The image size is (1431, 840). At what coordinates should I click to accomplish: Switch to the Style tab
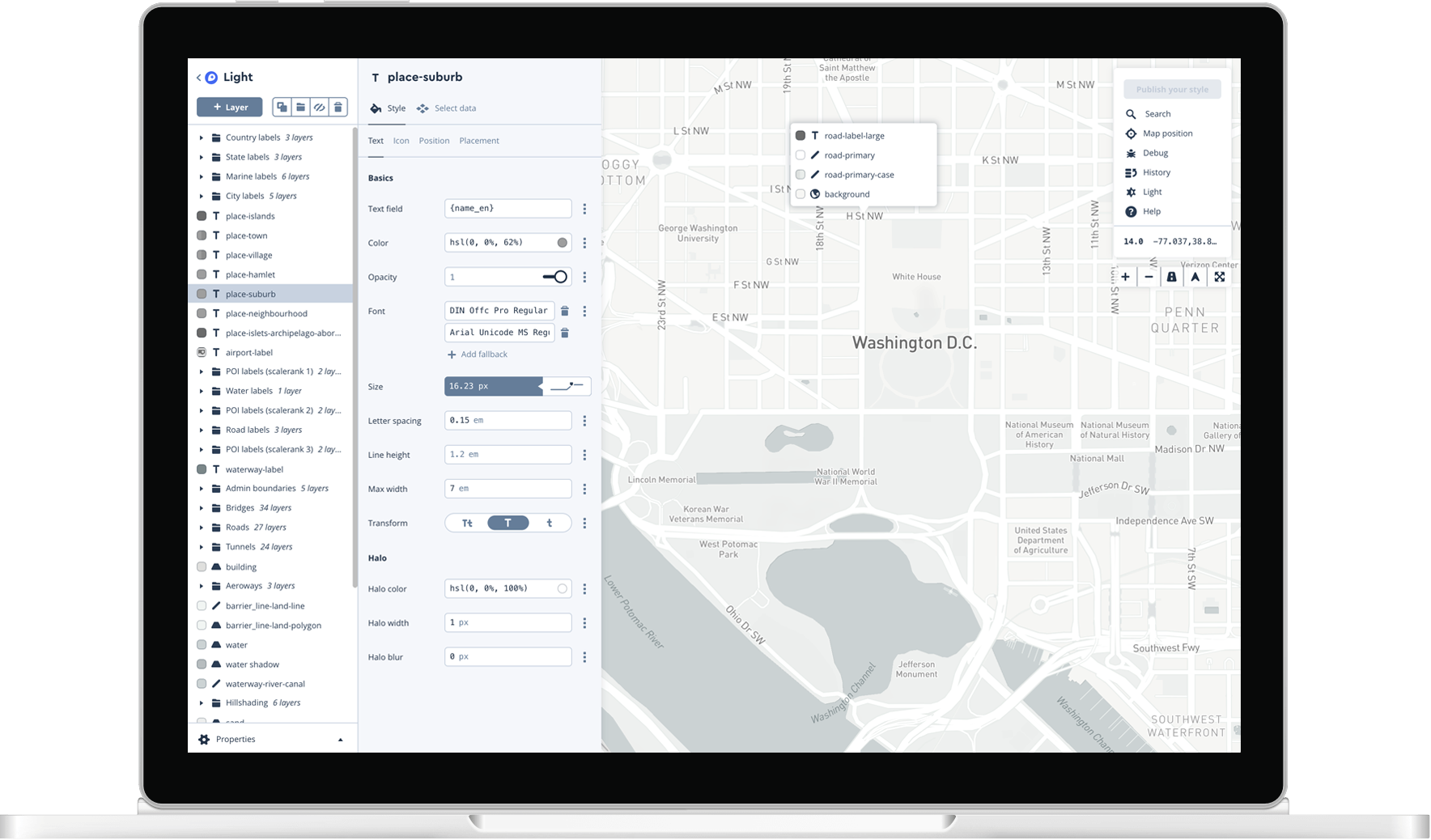pos(389,108)
